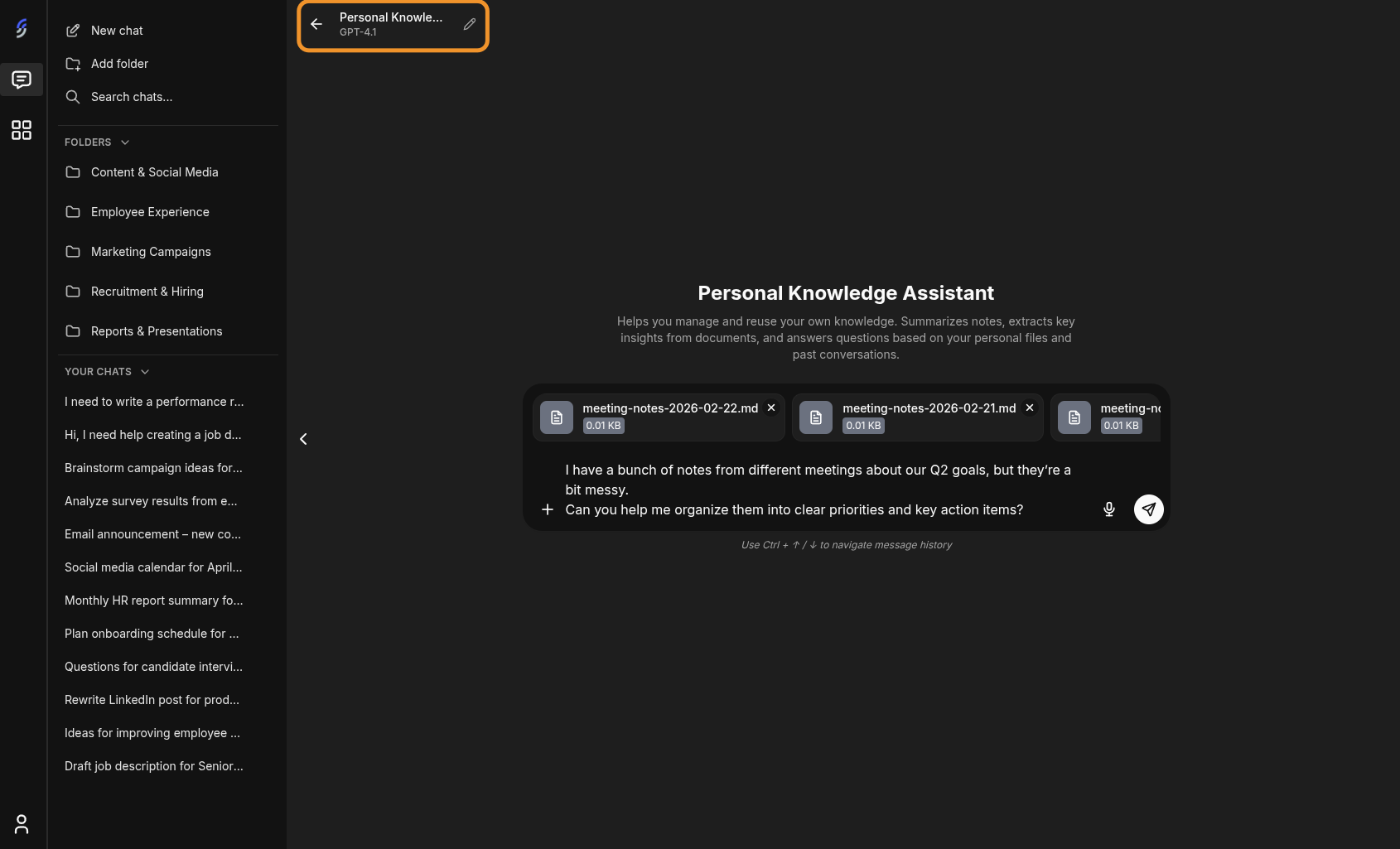Viewport: 1400px width, 849px height.
Task: Open the chat search
Action: point(131,97)
